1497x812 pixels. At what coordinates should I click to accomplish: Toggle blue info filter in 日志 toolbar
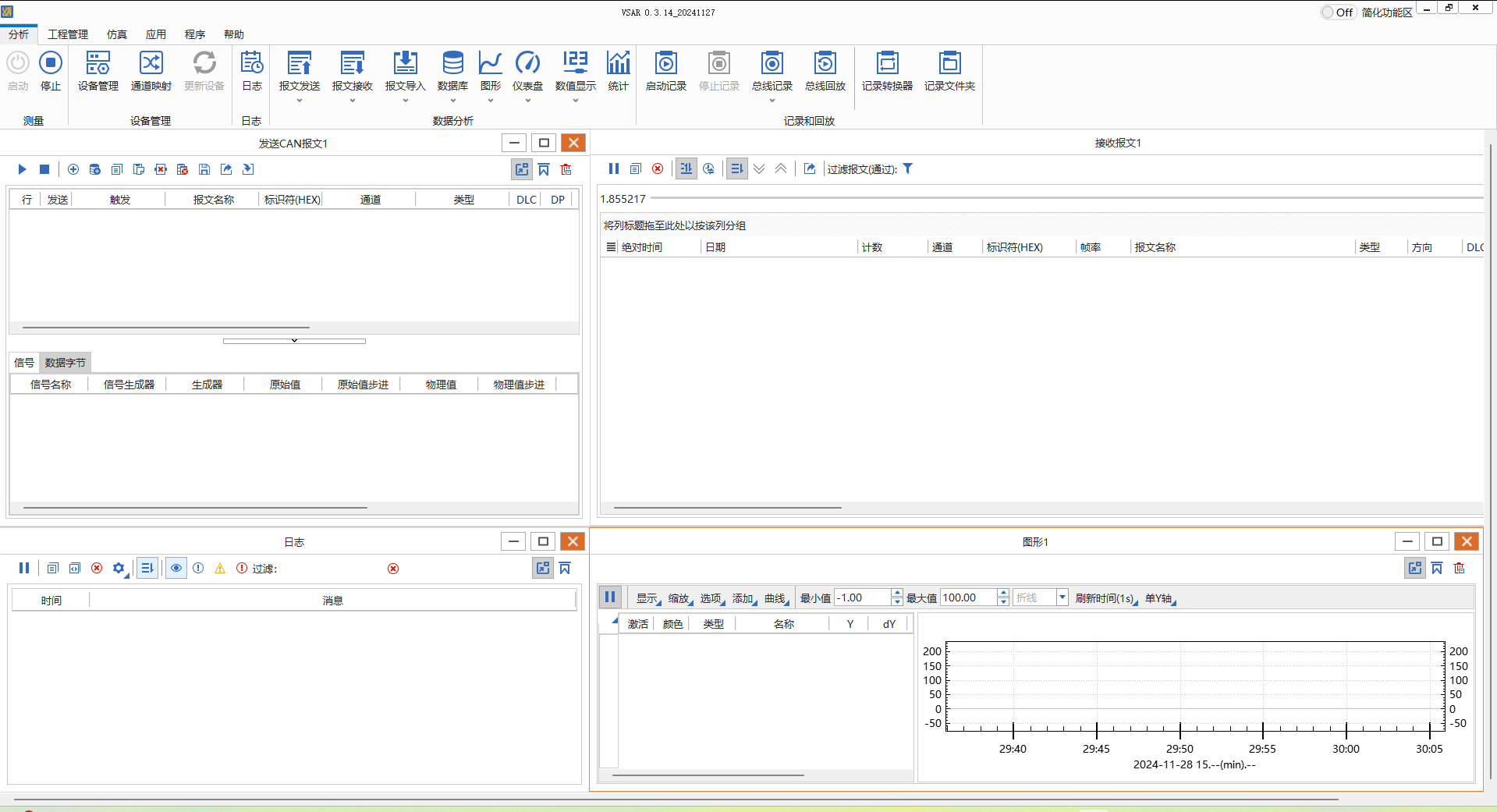coord(198,568)
